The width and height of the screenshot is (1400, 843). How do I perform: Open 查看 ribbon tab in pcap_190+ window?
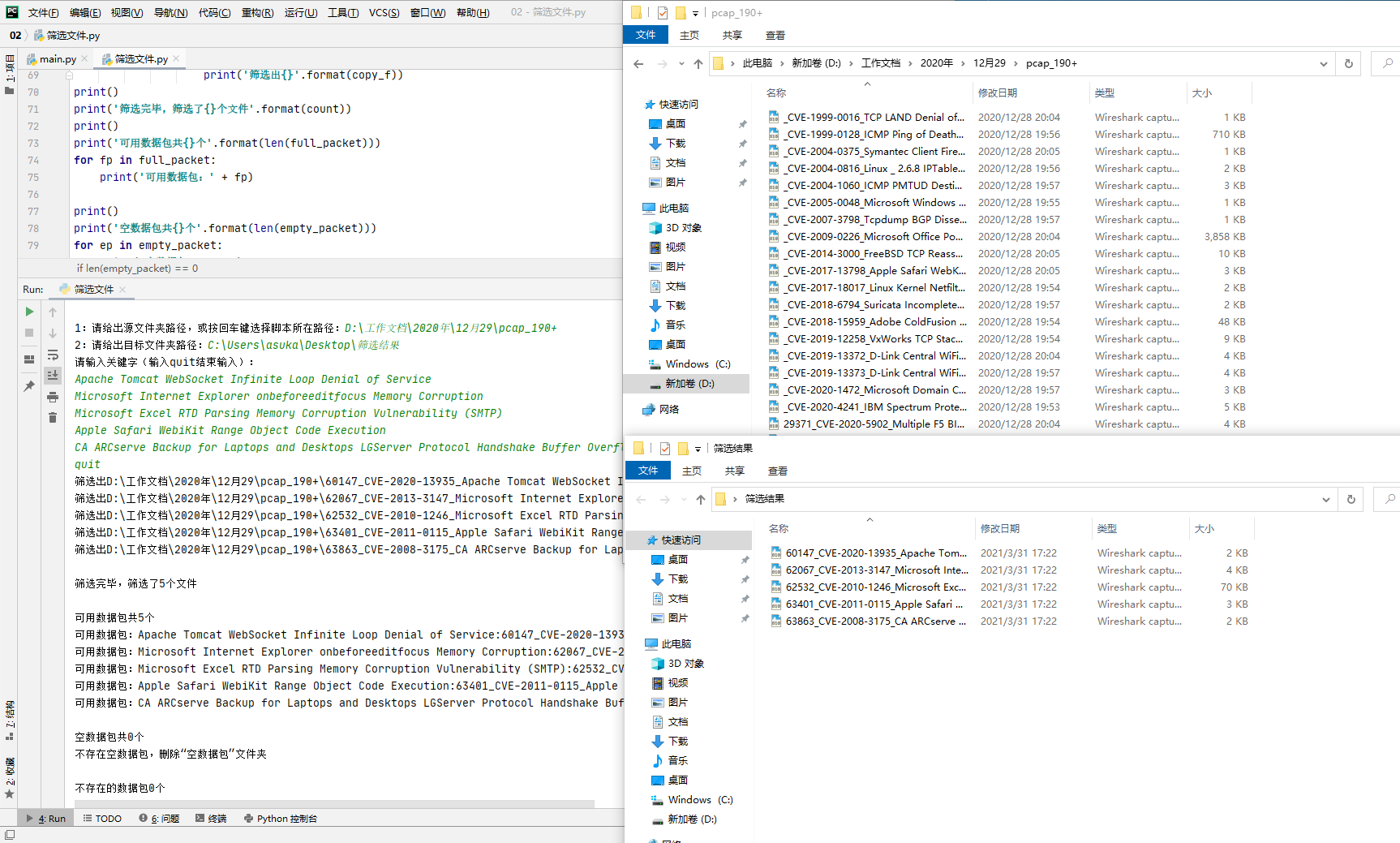775,35
